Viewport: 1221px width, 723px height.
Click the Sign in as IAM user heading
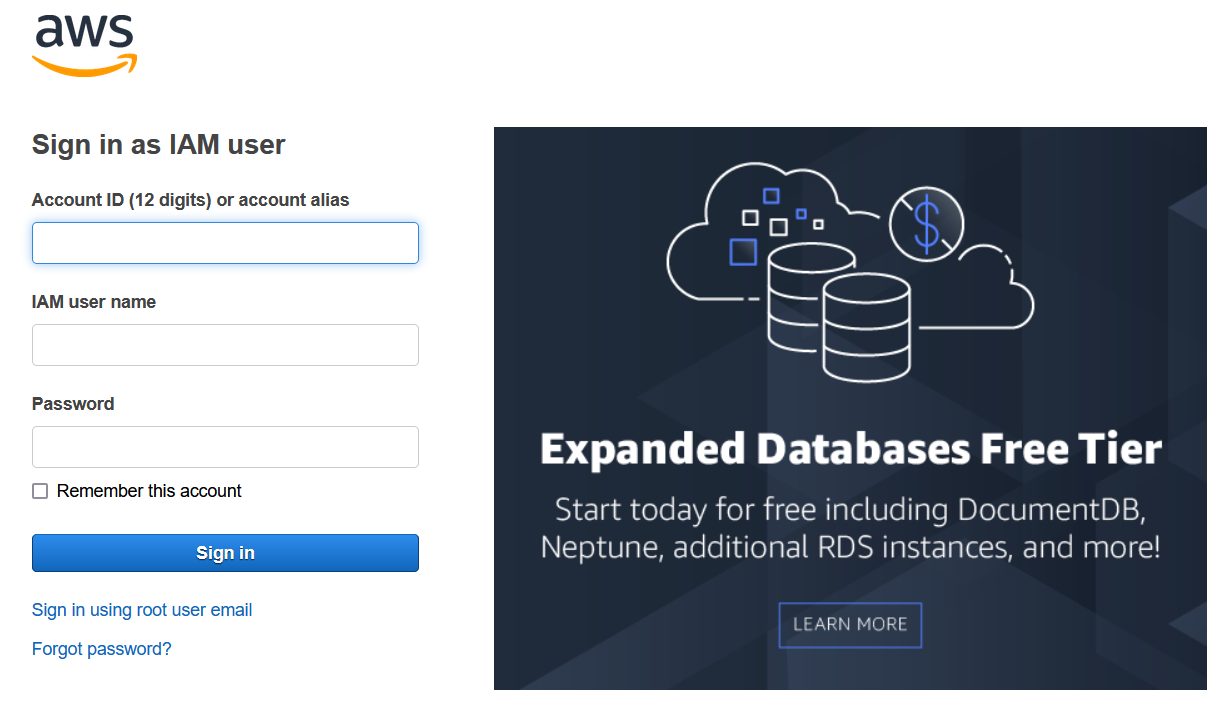(159, 145)
